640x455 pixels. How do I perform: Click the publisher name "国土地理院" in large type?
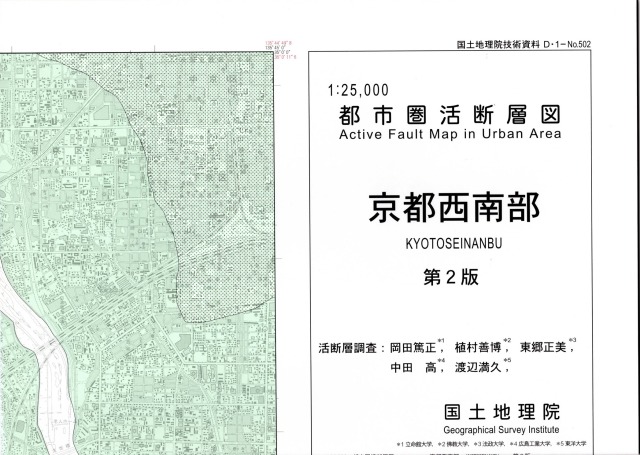tap(502, 412)
